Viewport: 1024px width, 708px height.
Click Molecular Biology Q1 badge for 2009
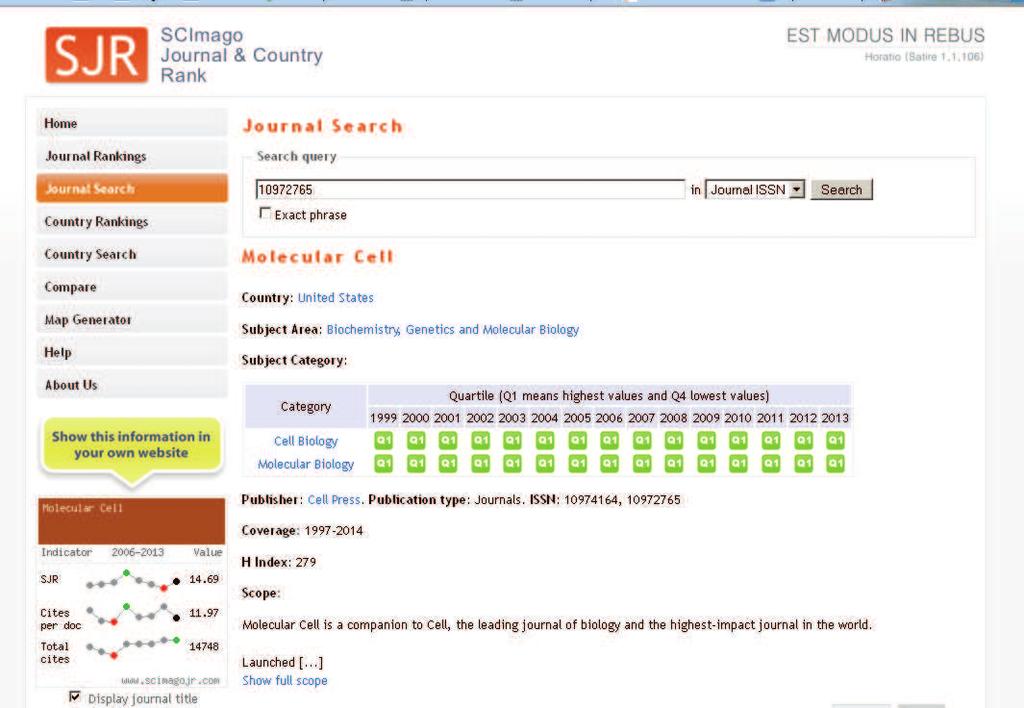tap(706, 463)
